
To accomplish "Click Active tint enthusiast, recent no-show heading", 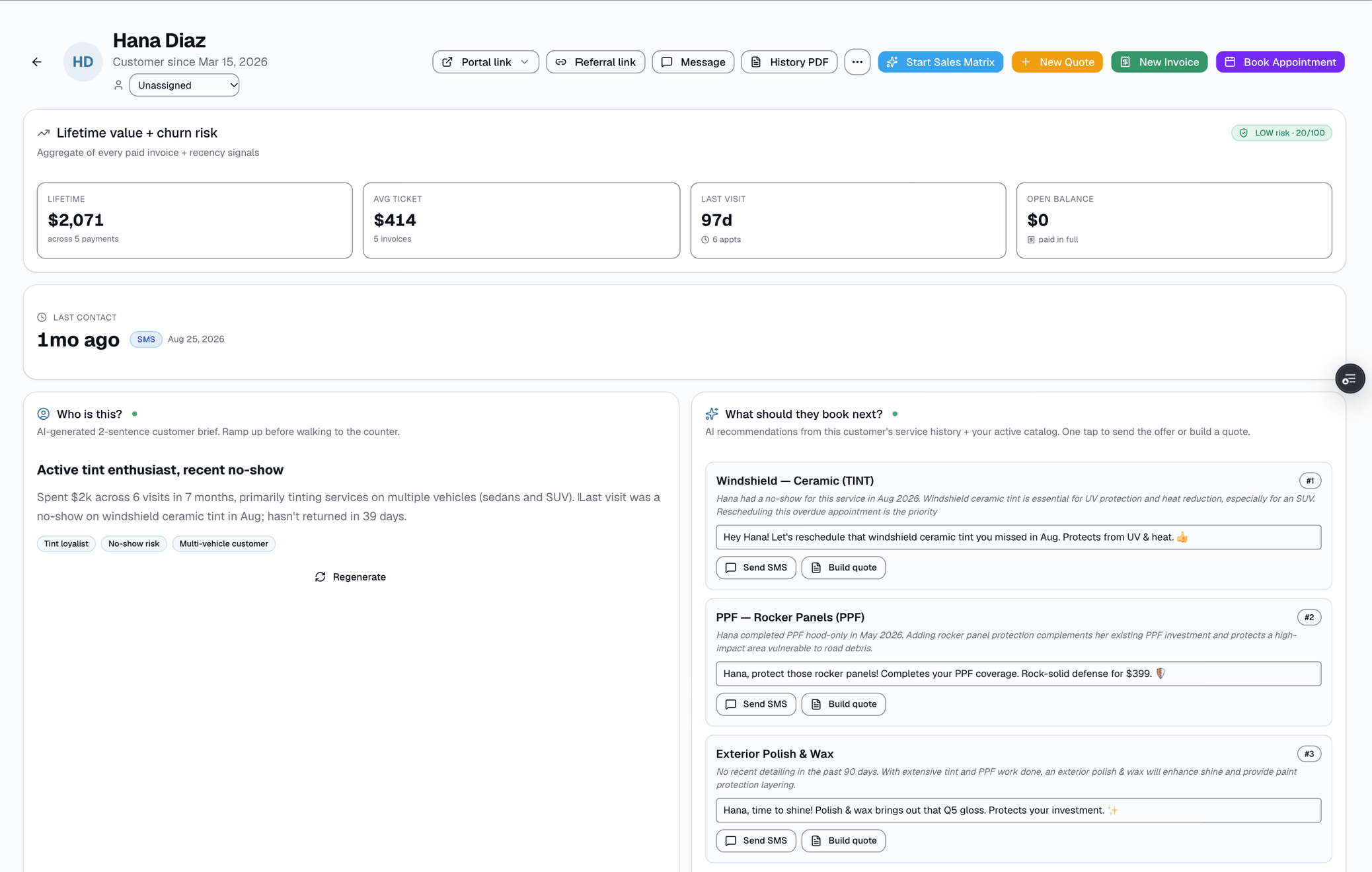I will click(x=160, y=470).
